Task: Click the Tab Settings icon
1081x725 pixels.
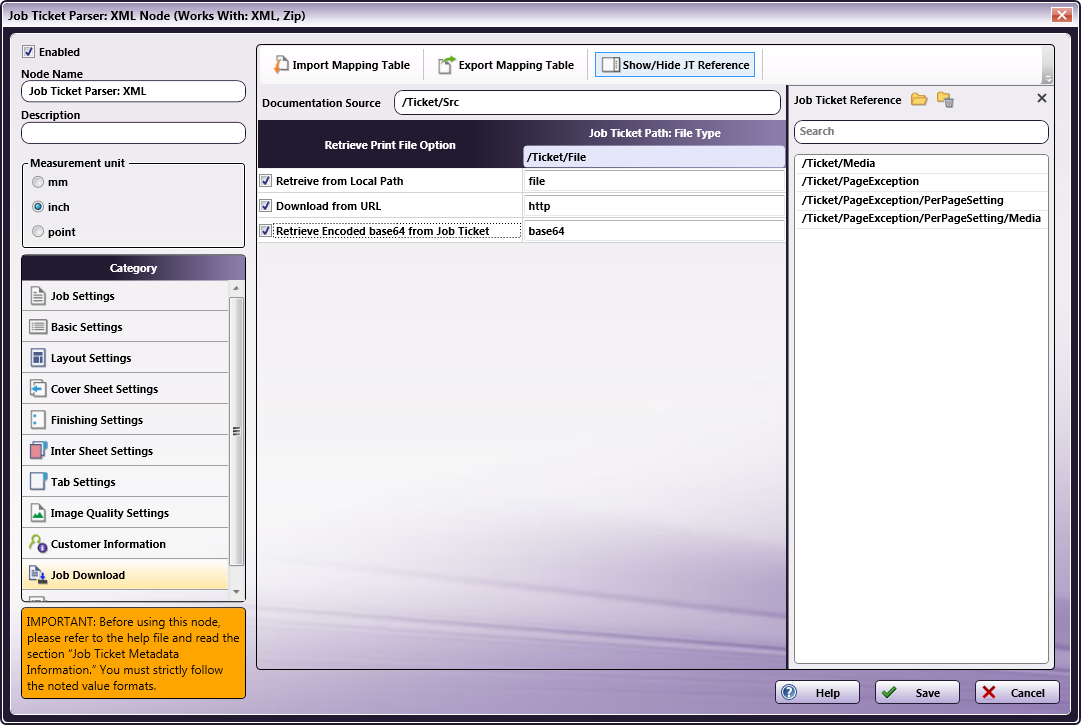Action: pyautogui.click(x=38, y=481)
